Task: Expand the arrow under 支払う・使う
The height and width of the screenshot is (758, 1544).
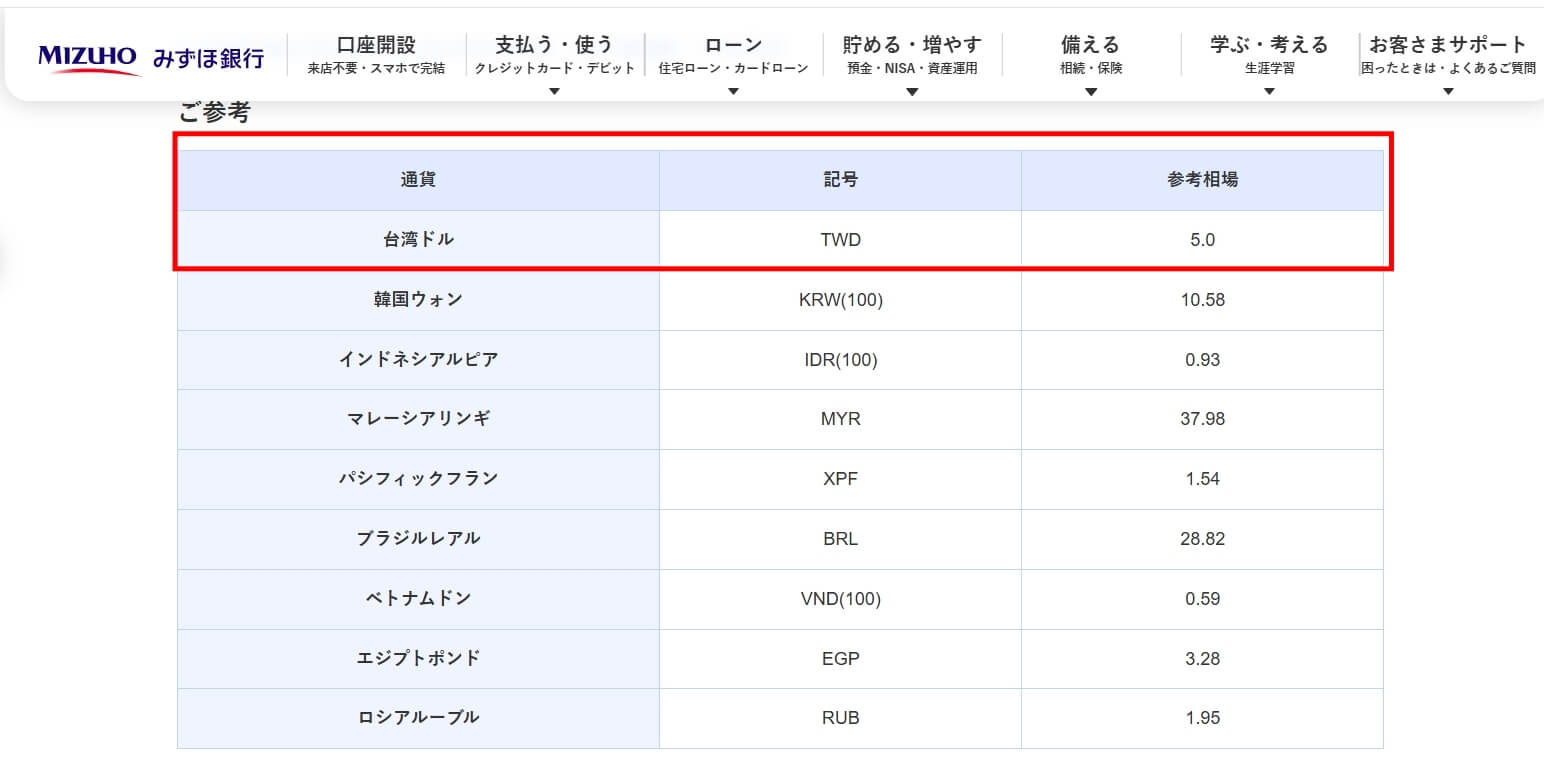Action: [x=554, y=92]
